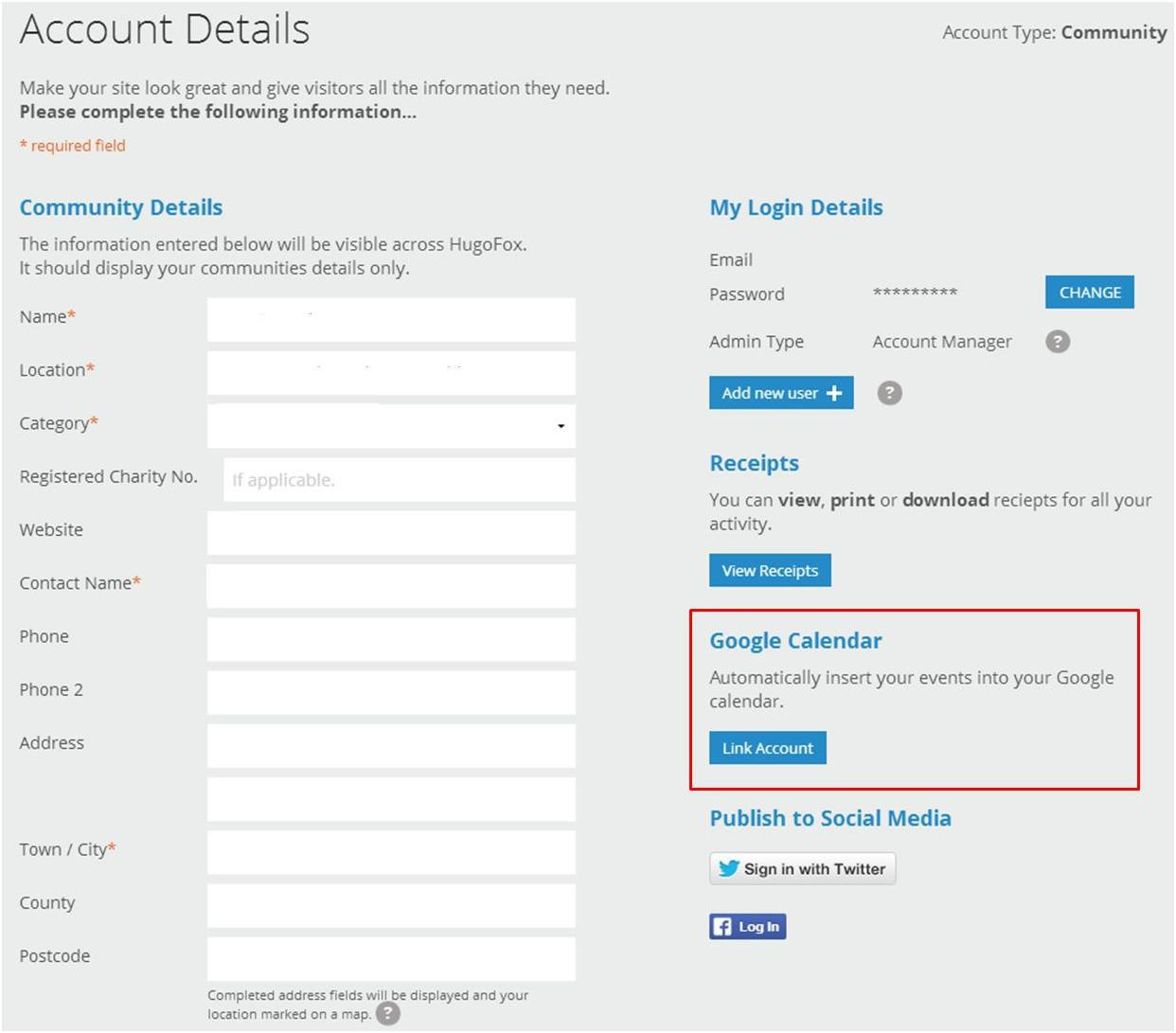Click the Town / City field
The image size is (1176, 1033).
pos(391,852)
